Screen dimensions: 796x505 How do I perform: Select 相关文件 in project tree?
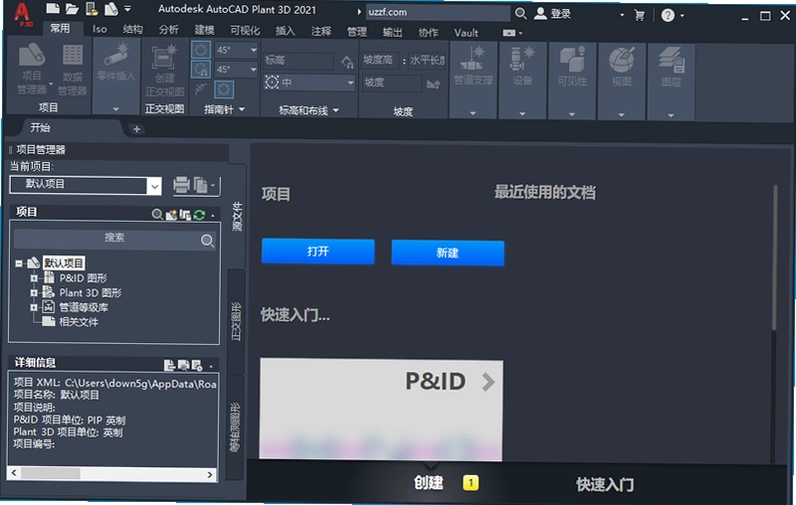[x=78, y=322]
